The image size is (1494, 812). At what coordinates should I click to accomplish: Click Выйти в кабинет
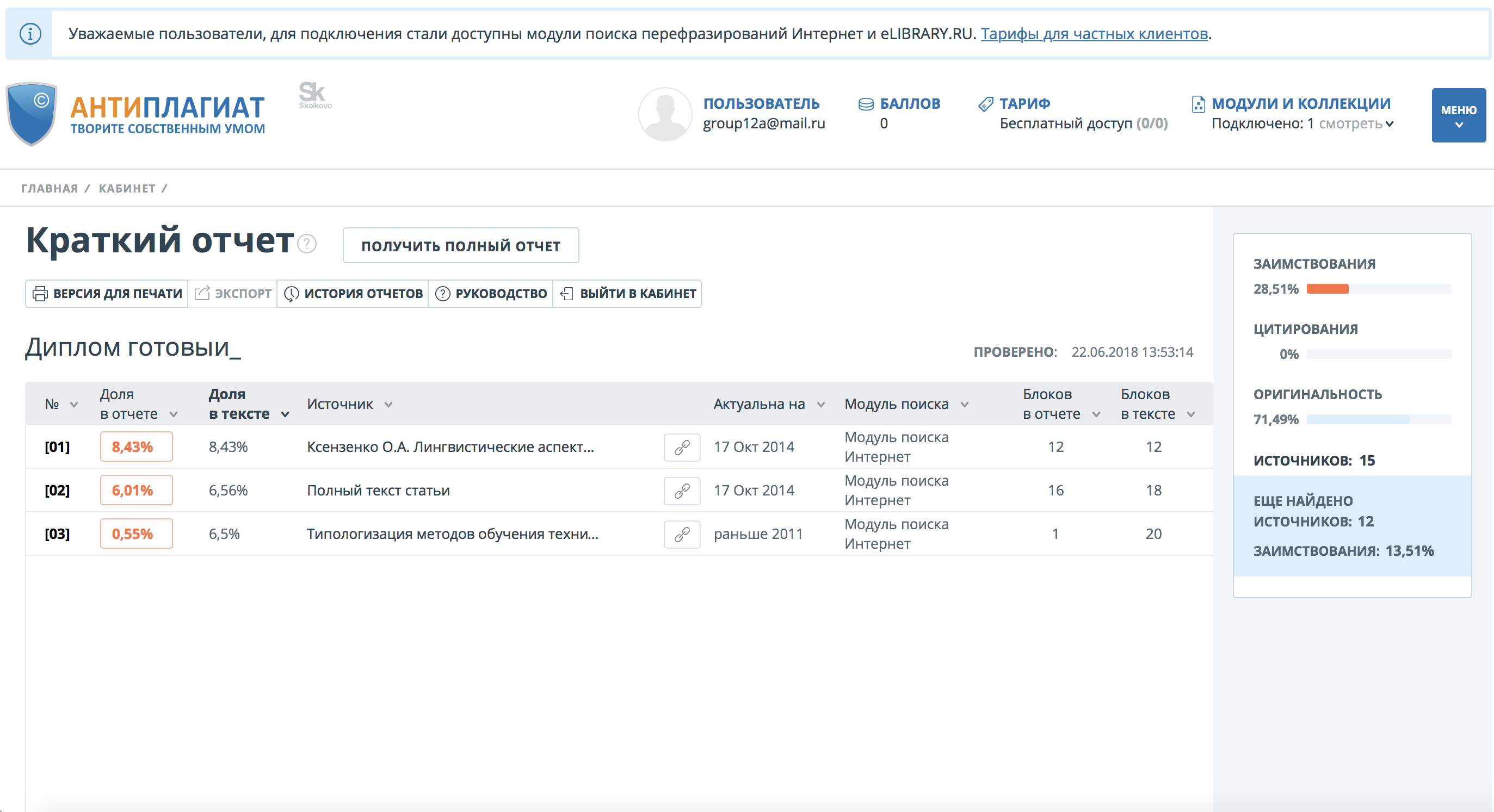pos(627,294)
